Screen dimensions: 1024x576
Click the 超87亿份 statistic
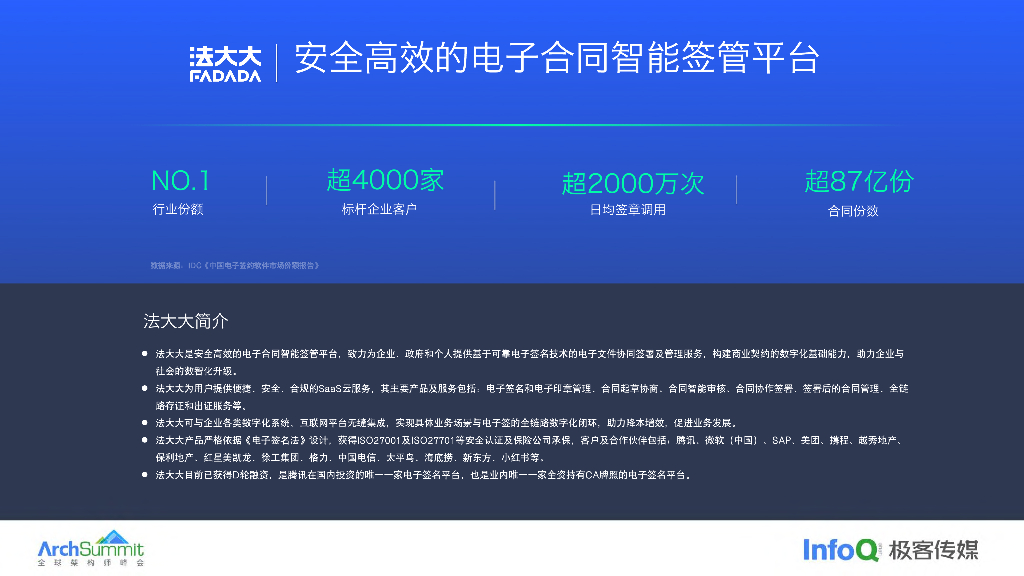coord(859,182)
